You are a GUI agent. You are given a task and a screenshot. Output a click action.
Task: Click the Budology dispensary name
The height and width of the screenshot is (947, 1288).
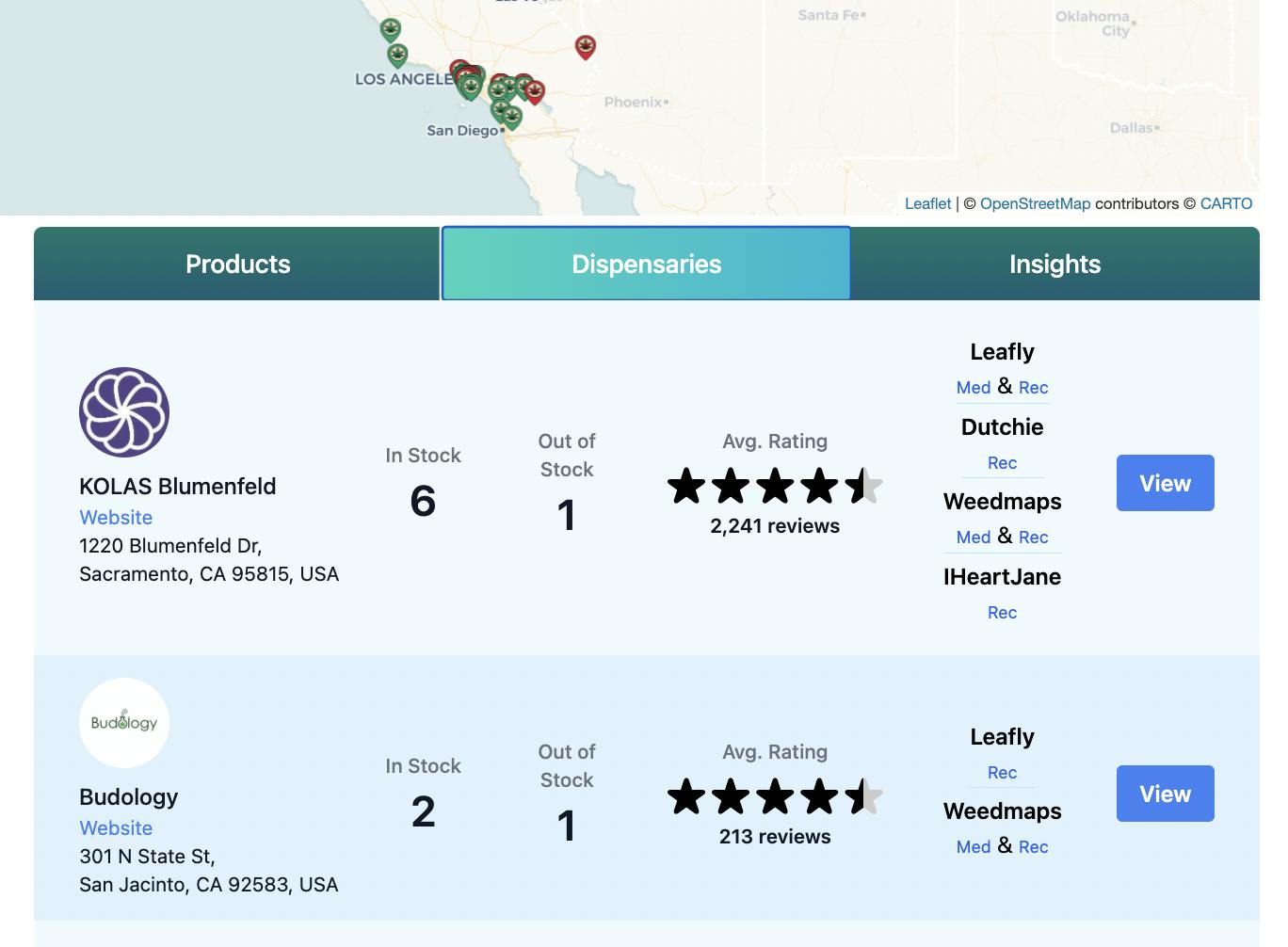[129, 797]
